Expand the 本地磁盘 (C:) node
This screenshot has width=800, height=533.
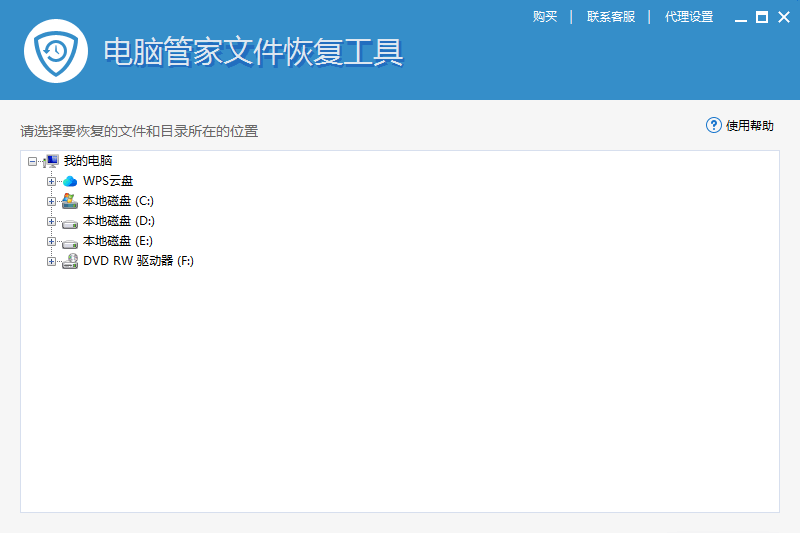click(51, 201)
